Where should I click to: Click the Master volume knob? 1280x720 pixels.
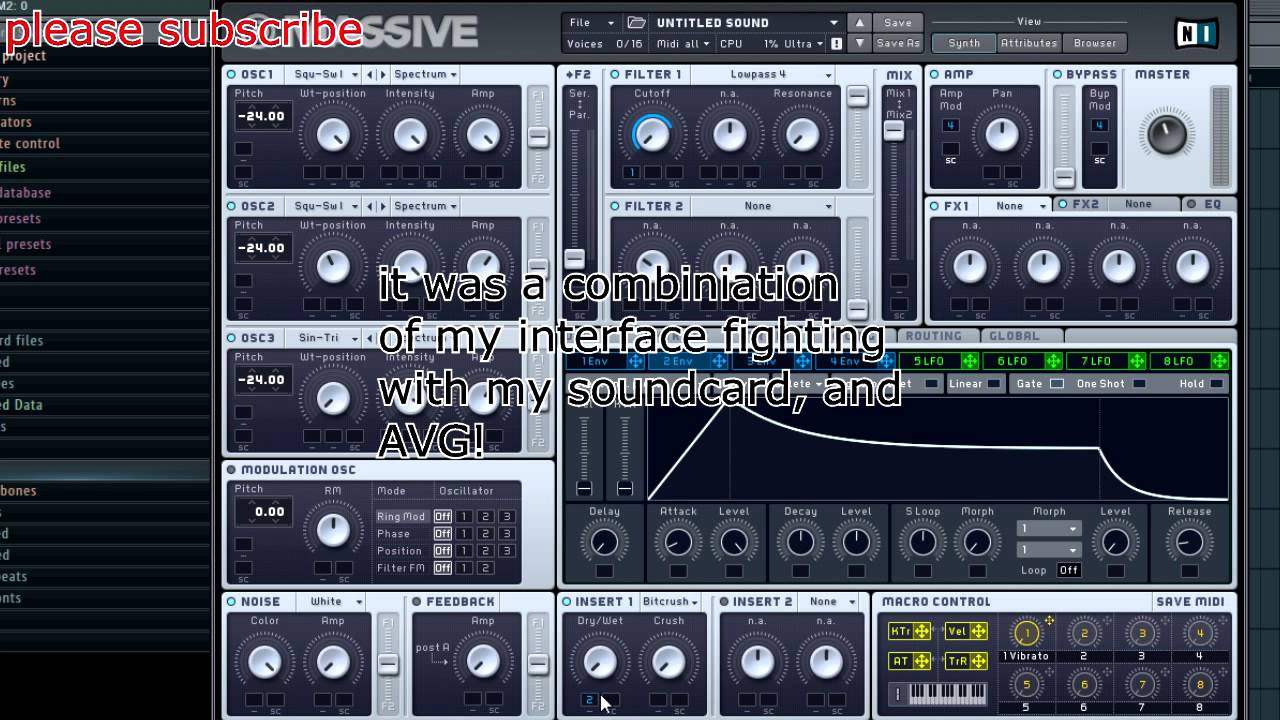(1167, 132)
